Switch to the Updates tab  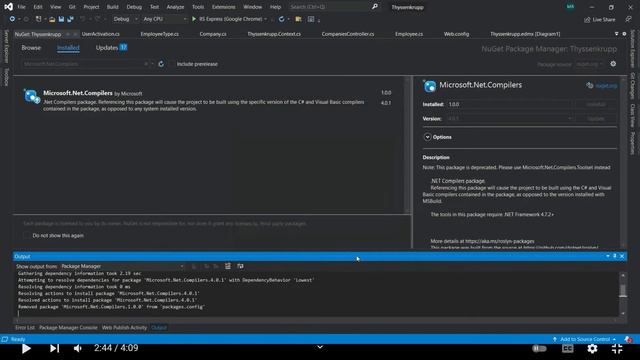tap(111, 48)
